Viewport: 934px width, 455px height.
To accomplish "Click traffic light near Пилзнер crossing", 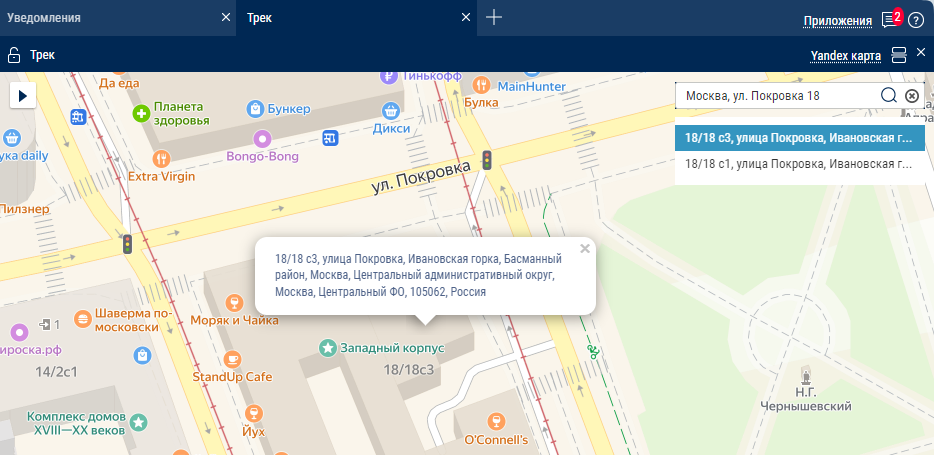I will click(127, 244).
